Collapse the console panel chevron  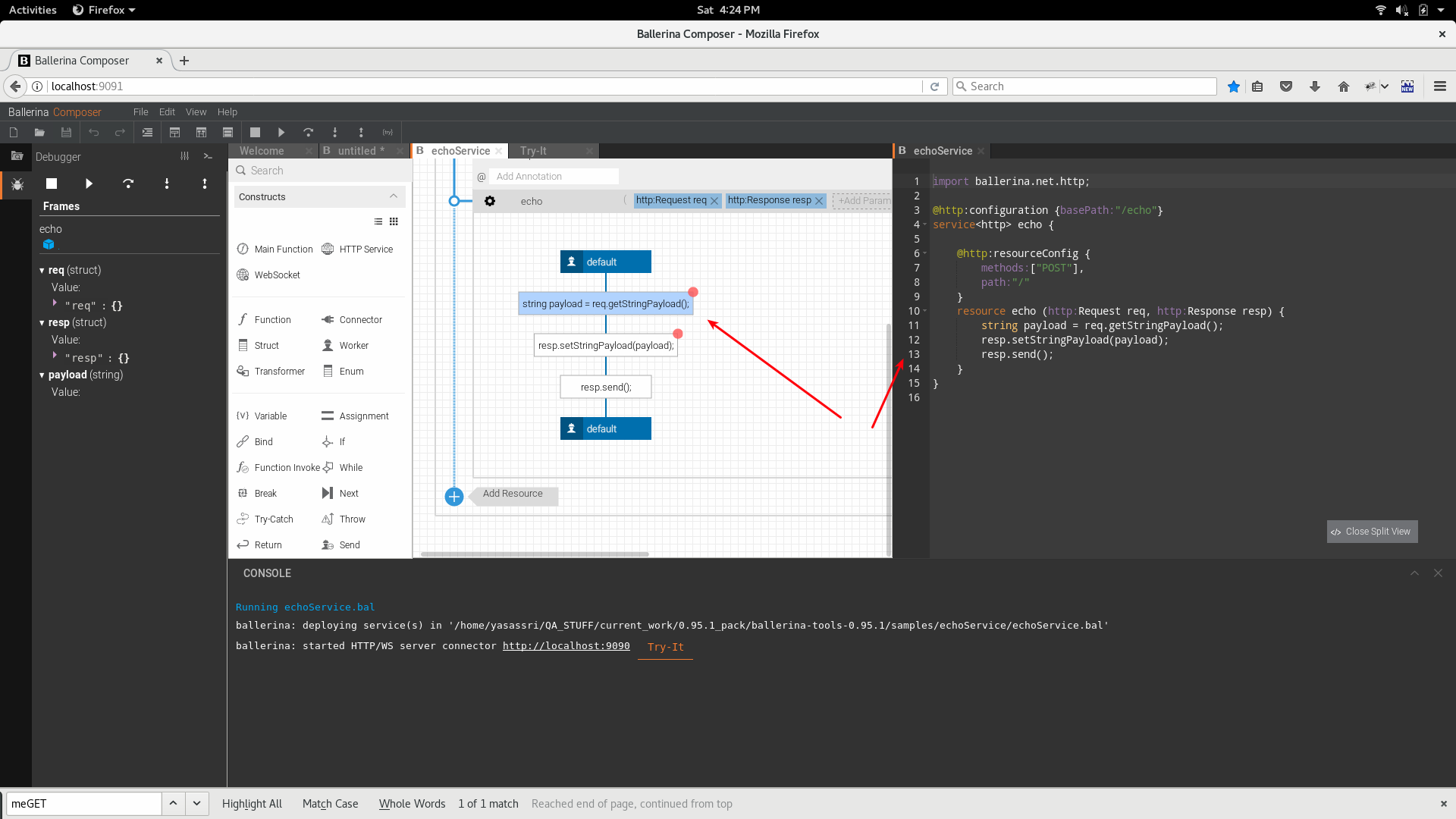click(1414, 573)
